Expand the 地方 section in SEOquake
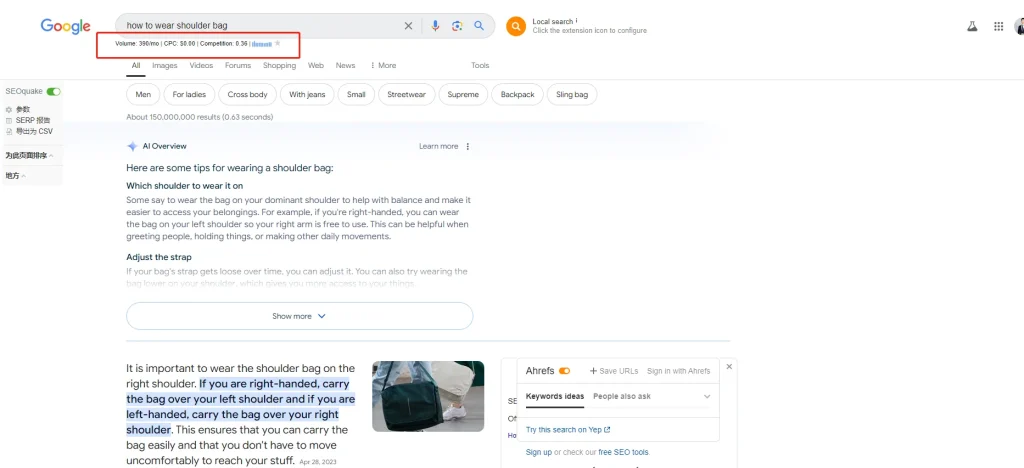 tap(16, 176)
